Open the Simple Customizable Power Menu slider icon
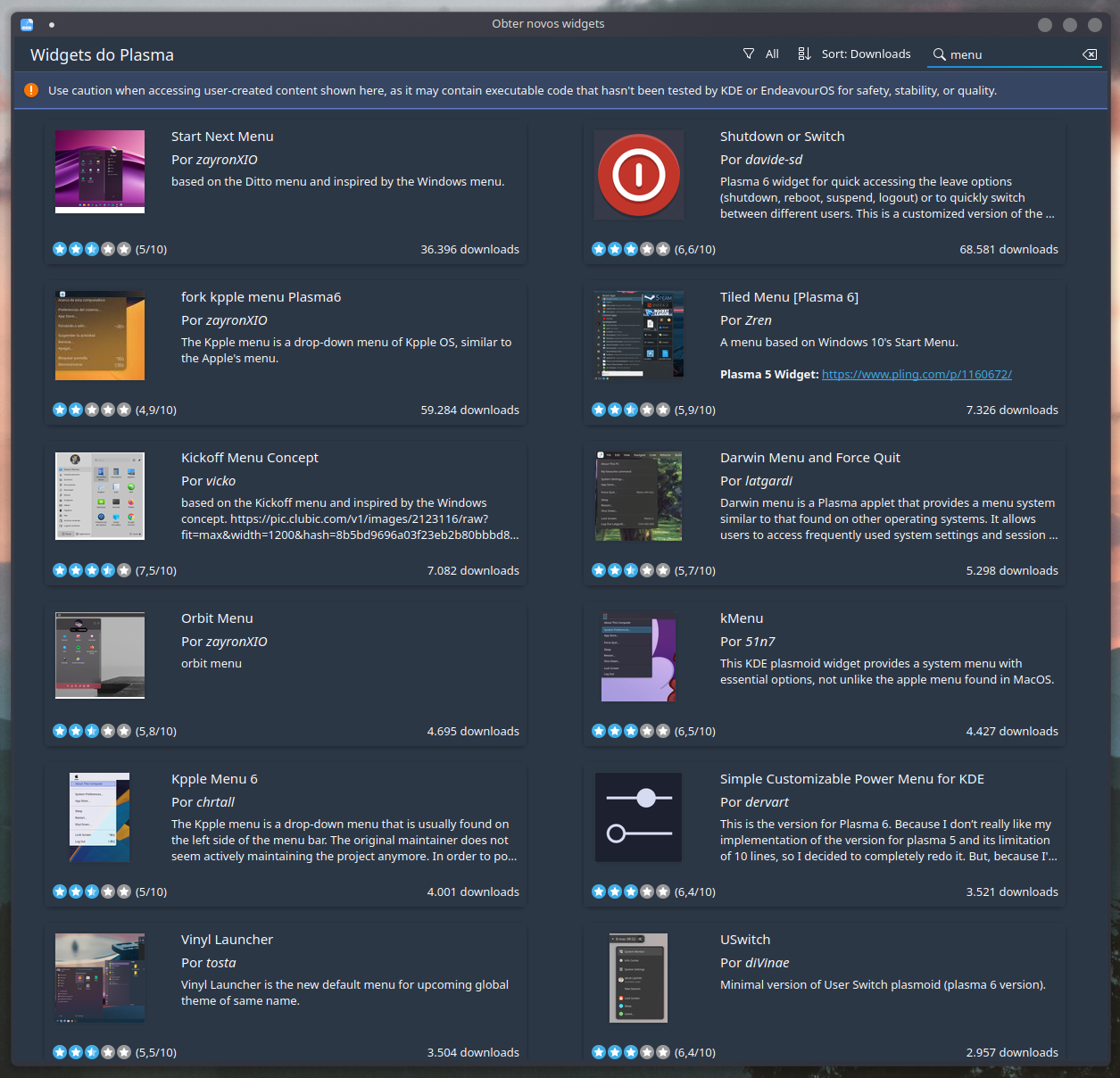 tap(639, 817)
